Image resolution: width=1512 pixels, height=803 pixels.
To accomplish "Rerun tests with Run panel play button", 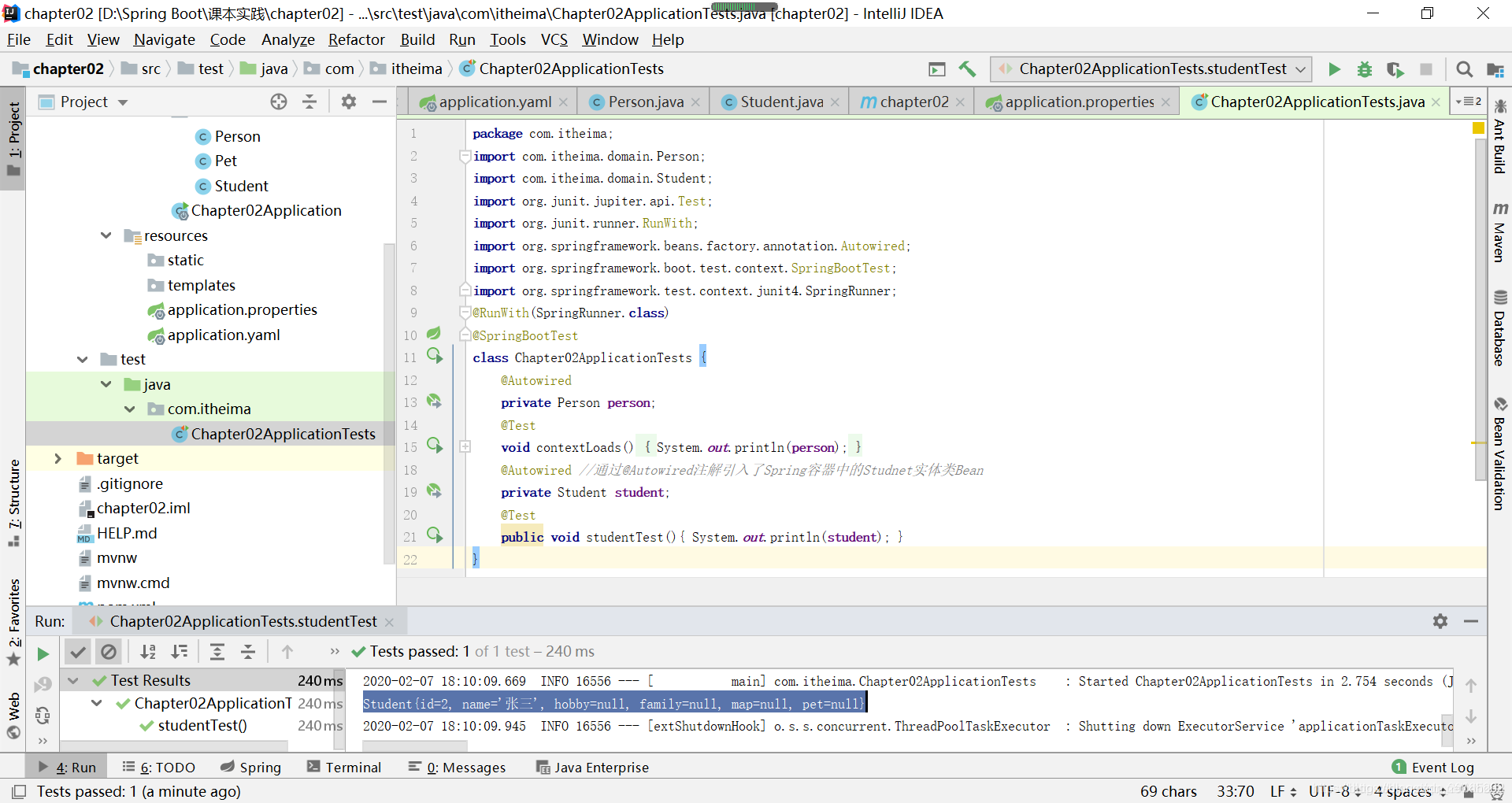I will click(43, 653).
